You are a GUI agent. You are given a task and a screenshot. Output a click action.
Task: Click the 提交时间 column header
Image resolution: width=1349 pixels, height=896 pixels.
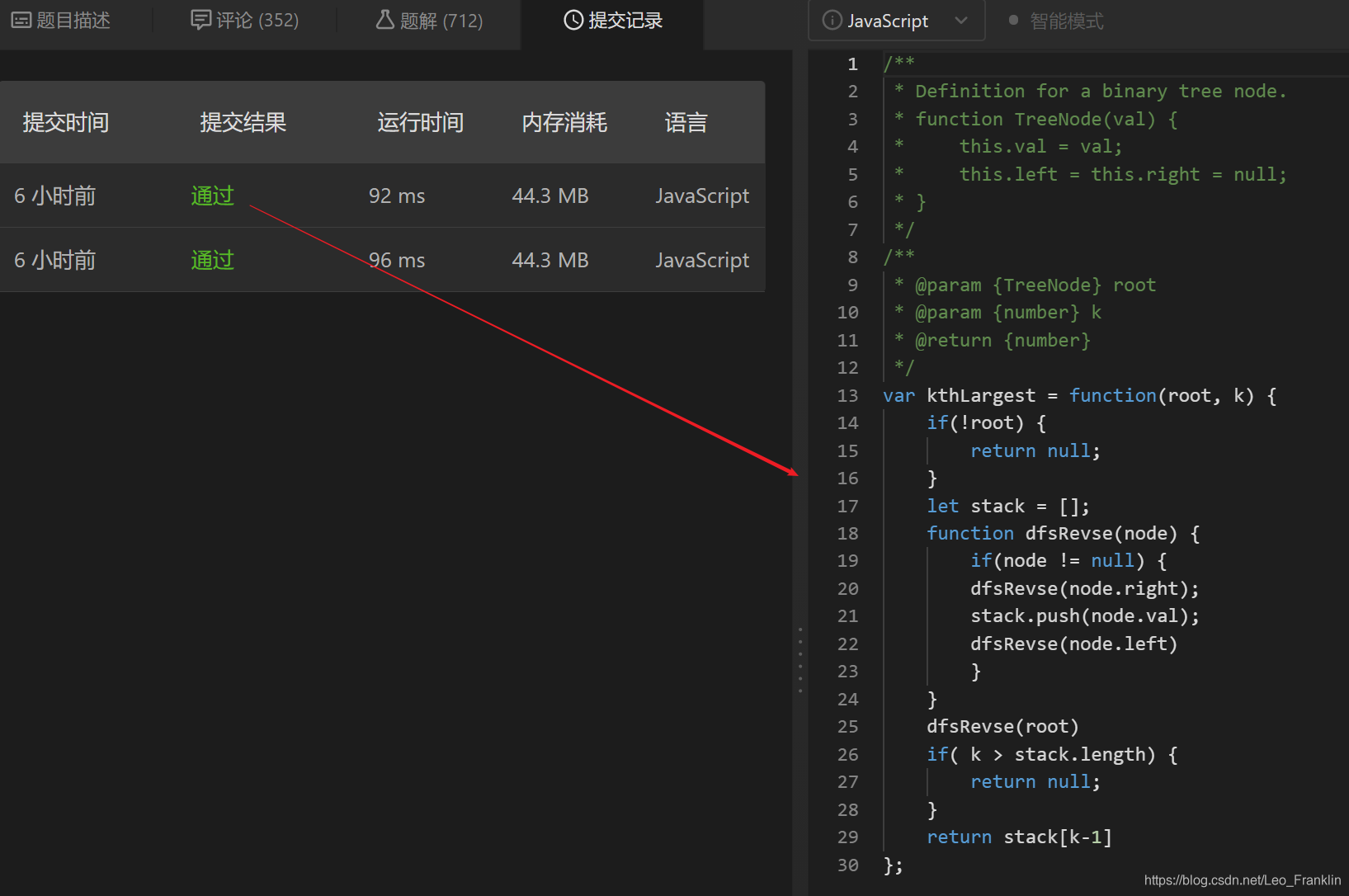(66, 122)
